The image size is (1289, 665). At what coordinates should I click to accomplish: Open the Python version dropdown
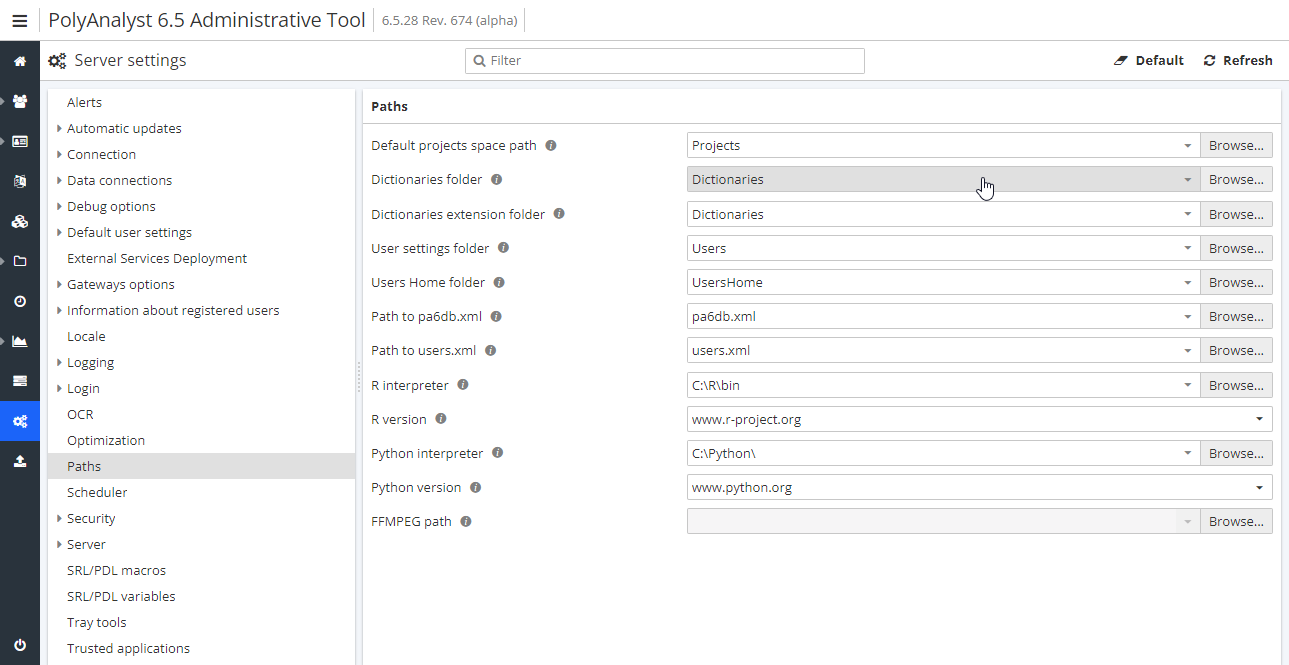1258,488
